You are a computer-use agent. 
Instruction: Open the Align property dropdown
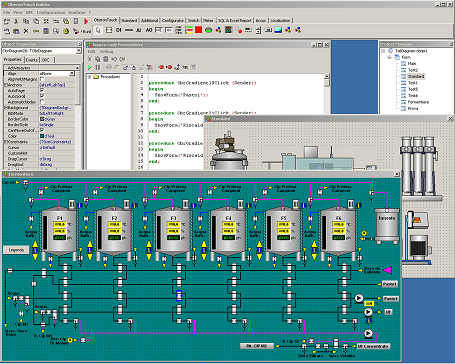point(72,73)
